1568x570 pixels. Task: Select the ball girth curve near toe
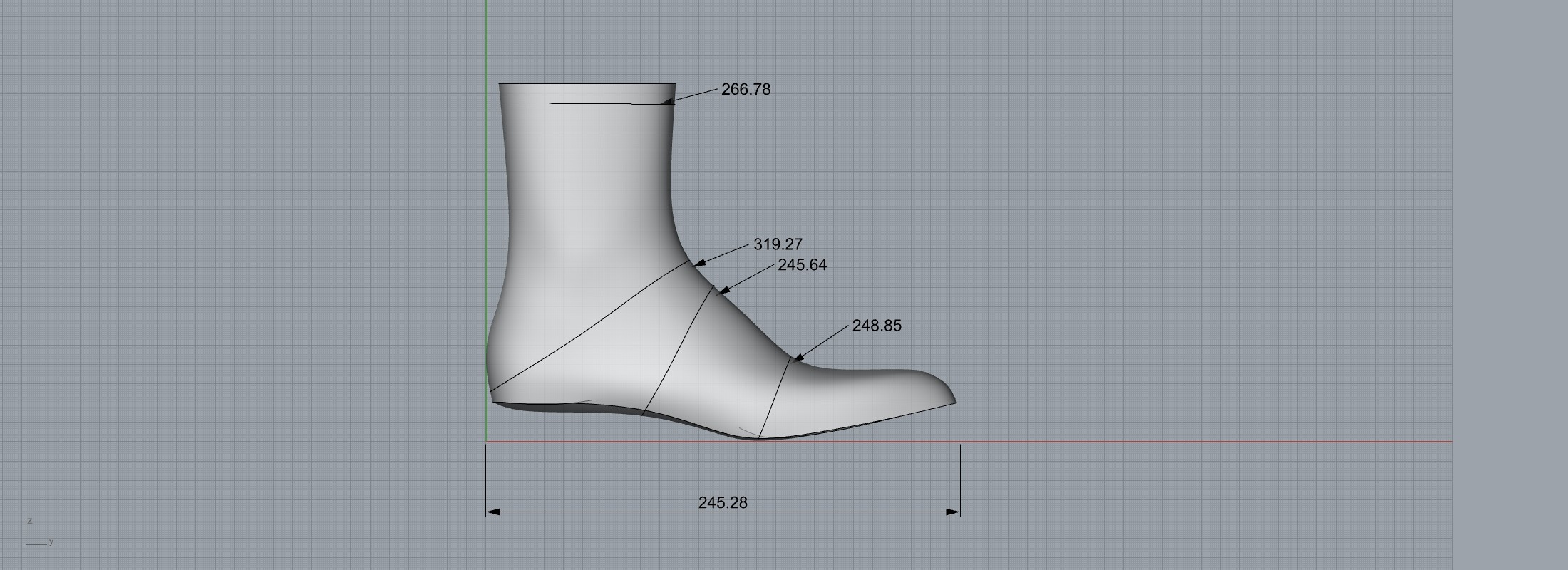[775, 398]
